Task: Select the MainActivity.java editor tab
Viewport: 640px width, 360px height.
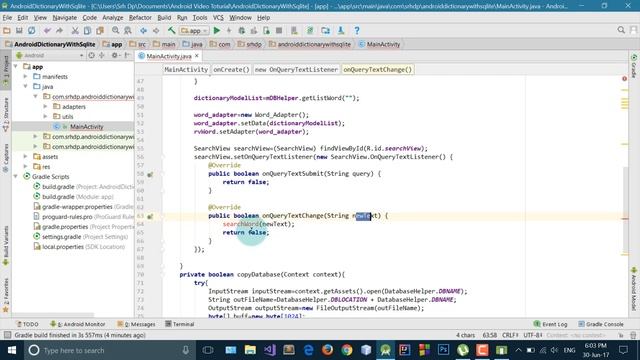Action: coord(169,56)
